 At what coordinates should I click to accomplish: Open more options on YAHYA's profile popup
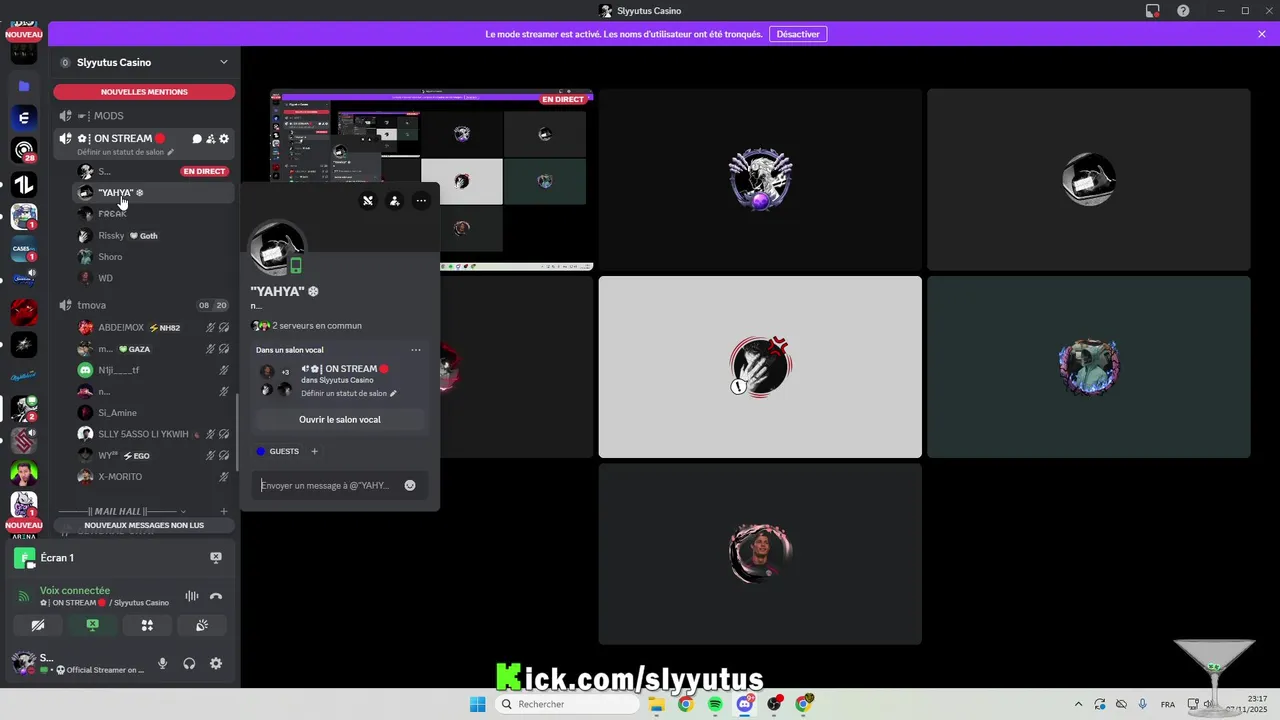[421, 201]
